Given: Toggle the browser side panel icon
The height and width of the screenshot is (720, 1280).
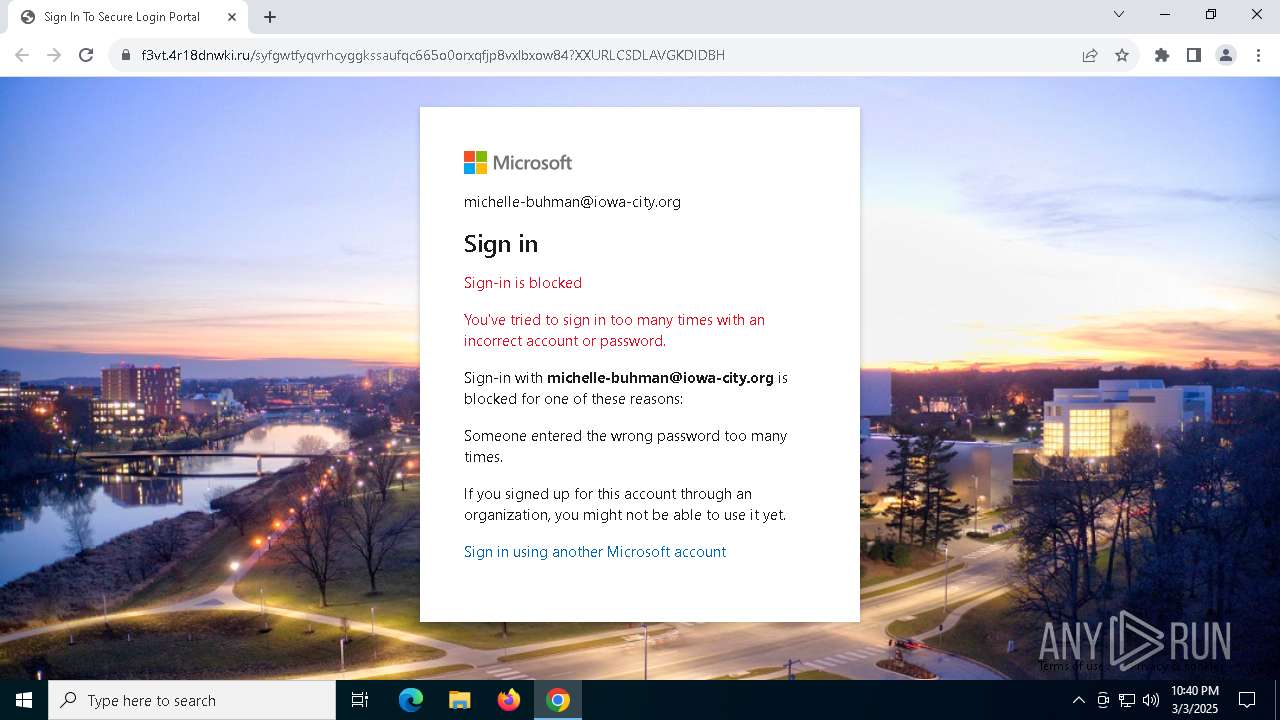Looking at the screenshot, I should [x=1194, y=55].
